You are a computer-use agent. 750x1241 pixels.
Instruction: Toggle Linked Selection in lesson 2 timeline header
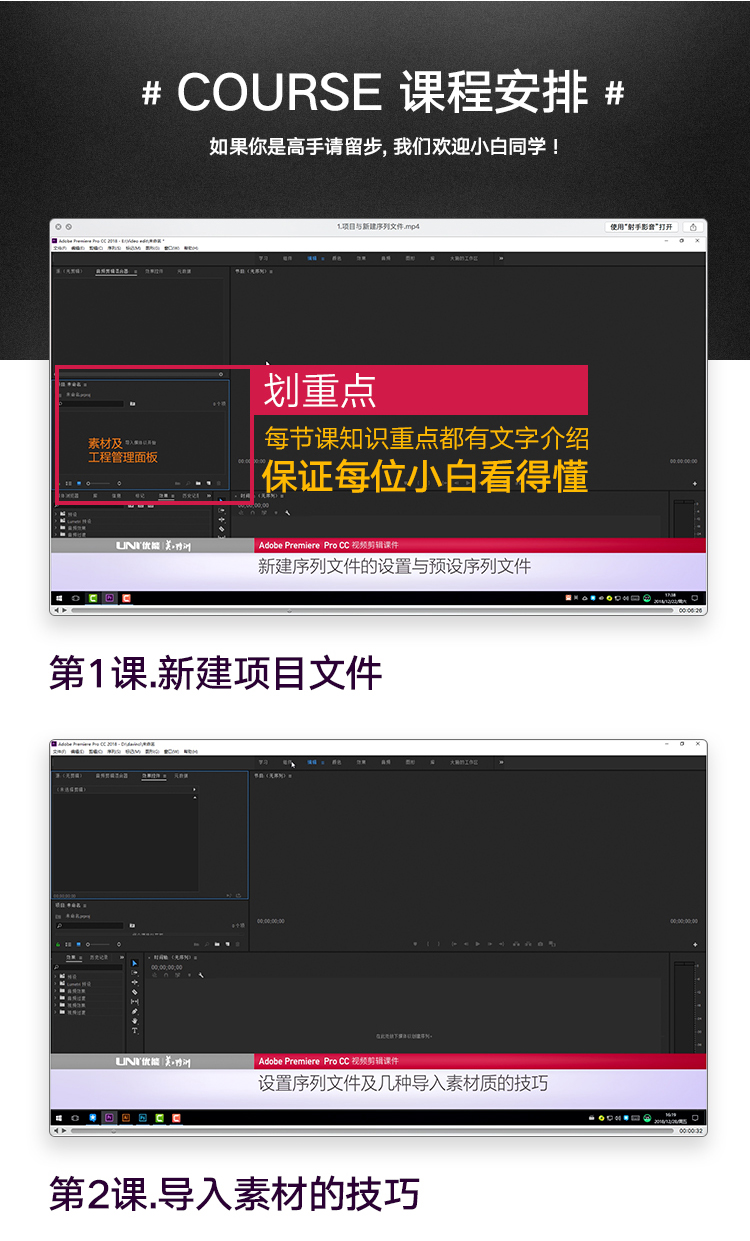coord(177,975)
